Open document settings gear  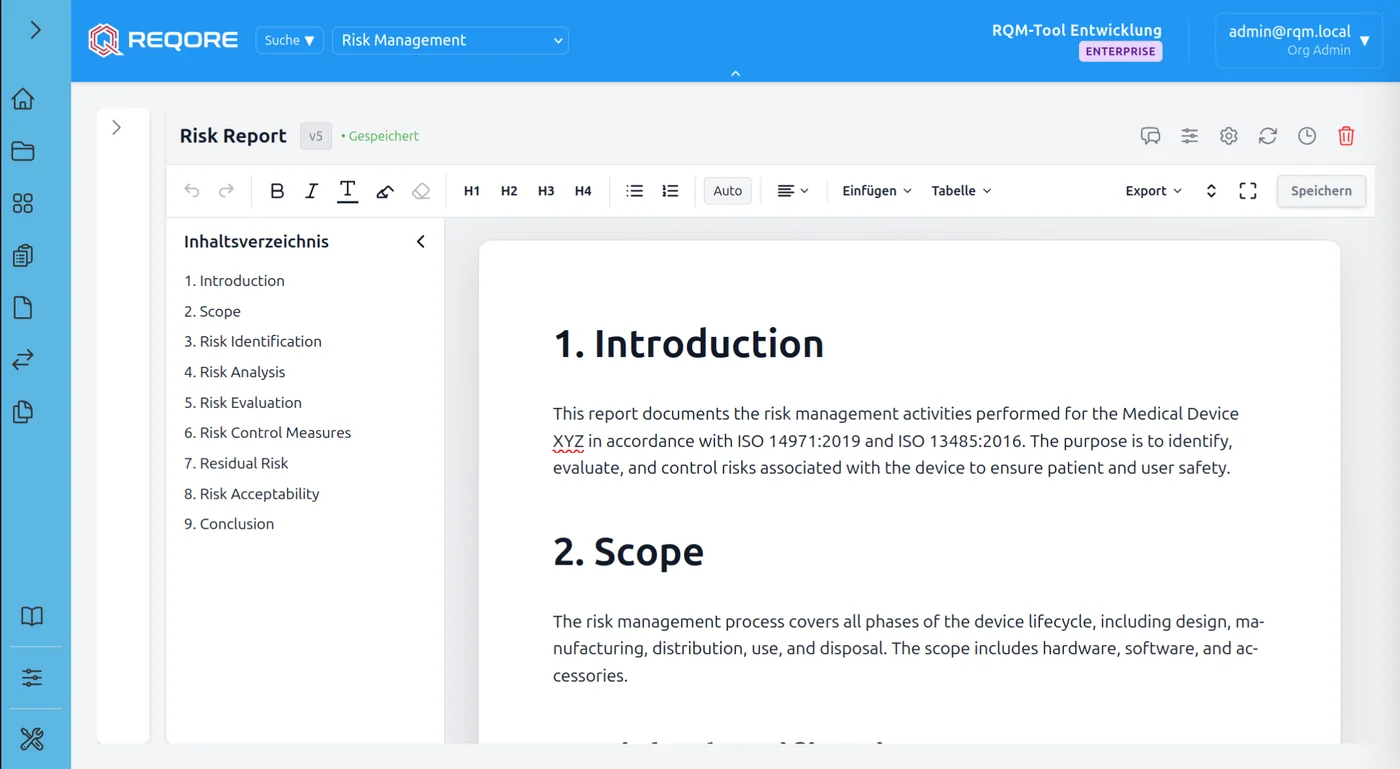1229,136
